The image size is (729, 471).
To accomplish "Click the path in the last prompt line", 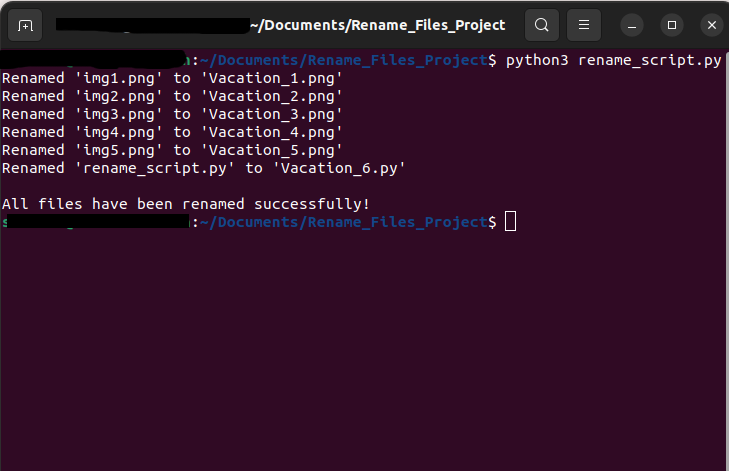I will coord(343,222).
